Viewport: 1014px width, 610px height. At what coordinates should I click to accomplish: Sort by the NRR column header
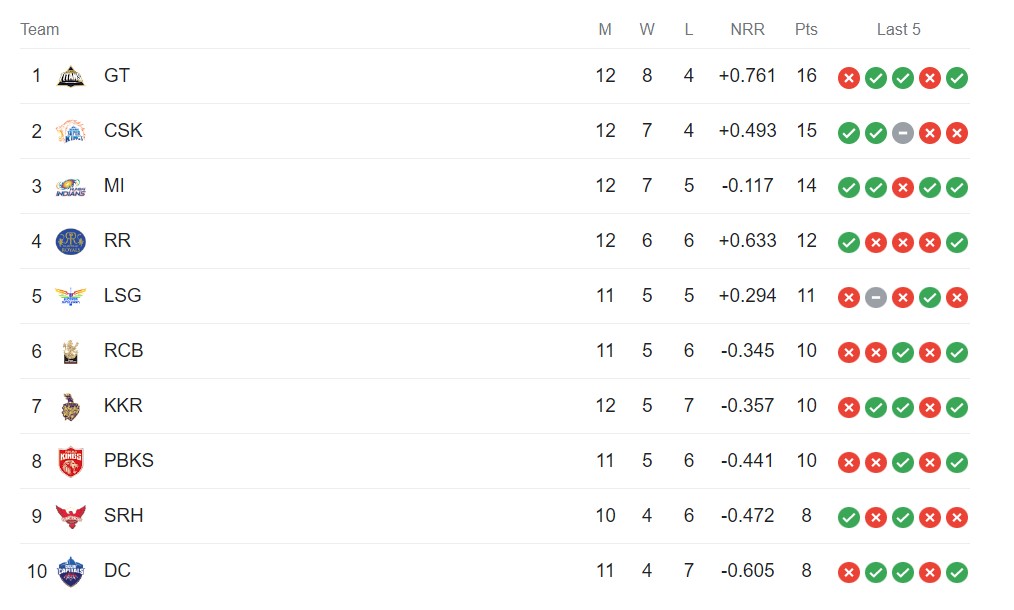coord(747,29)
